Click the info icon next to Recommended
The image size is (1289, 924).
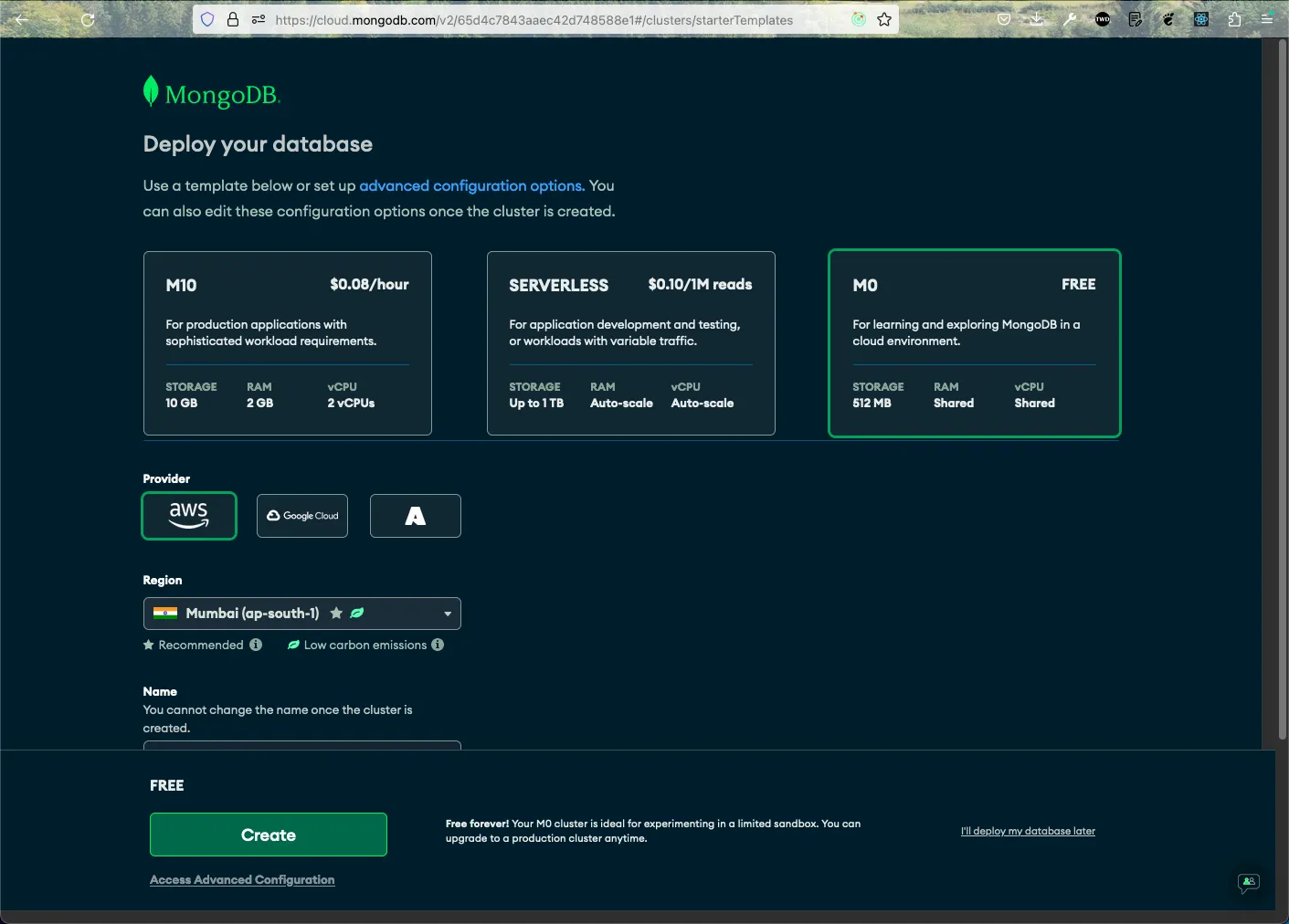256,645
